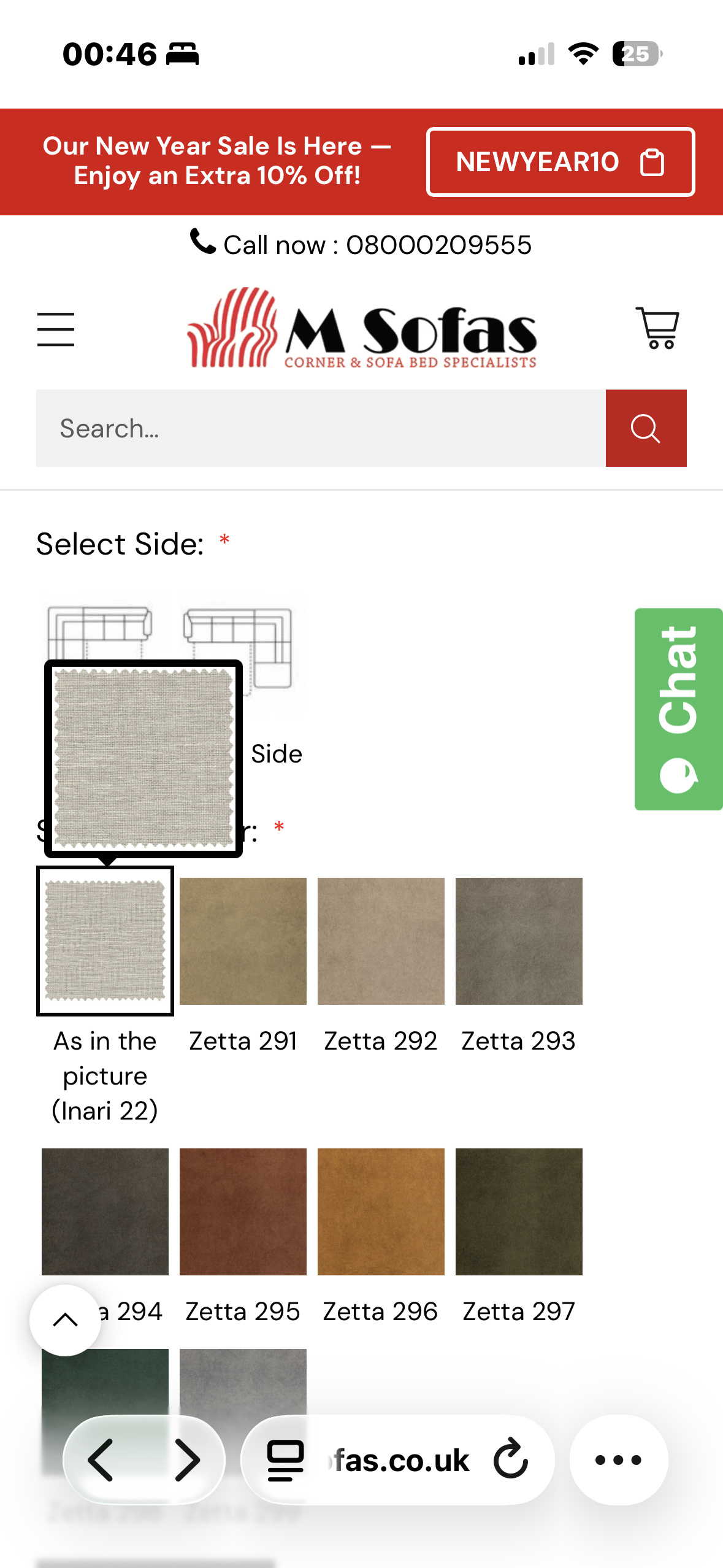
Task: Tap the red search magnifier button
Action: [x=646, y=428]
